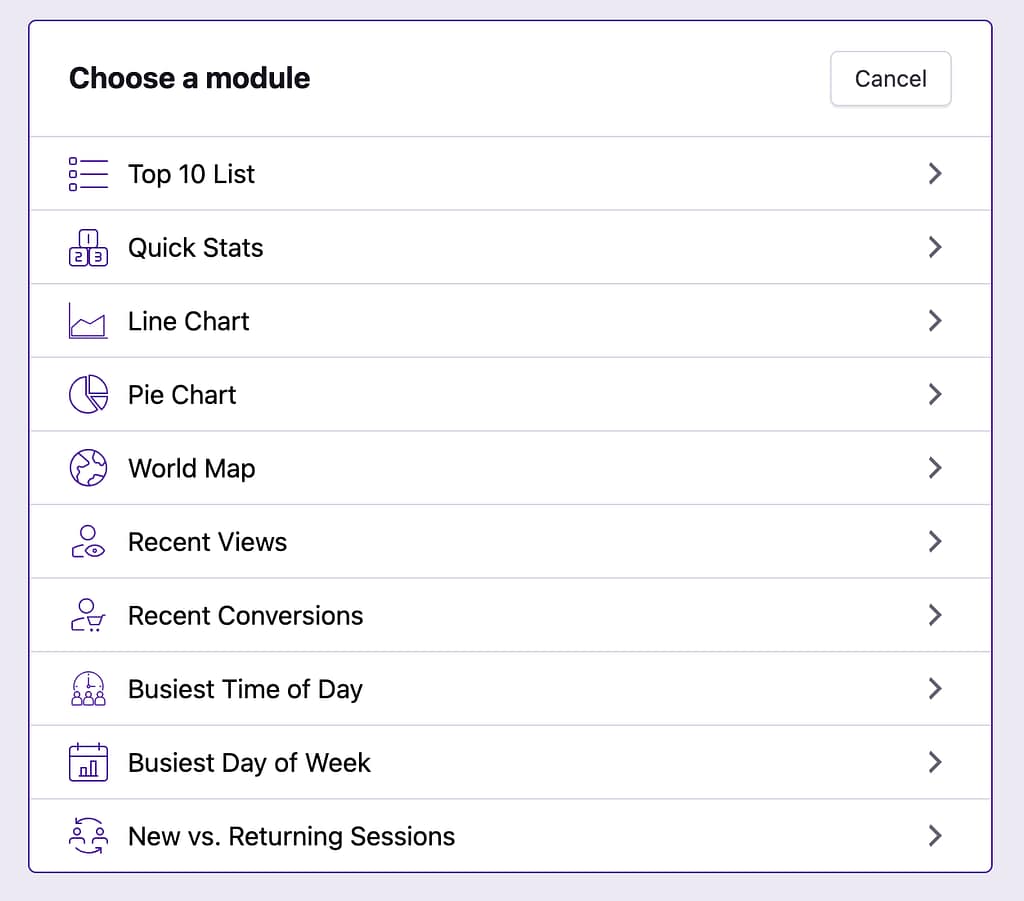Select the Line Chart module entry
1024x901 pixels.
(188, 320)
